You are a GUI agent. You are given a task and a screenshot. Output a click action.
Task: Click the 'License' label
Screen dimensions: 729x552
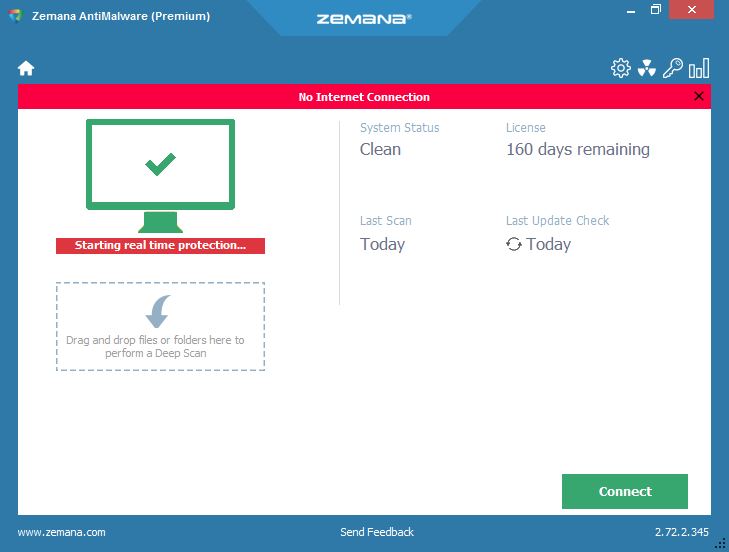pos(526,128)
